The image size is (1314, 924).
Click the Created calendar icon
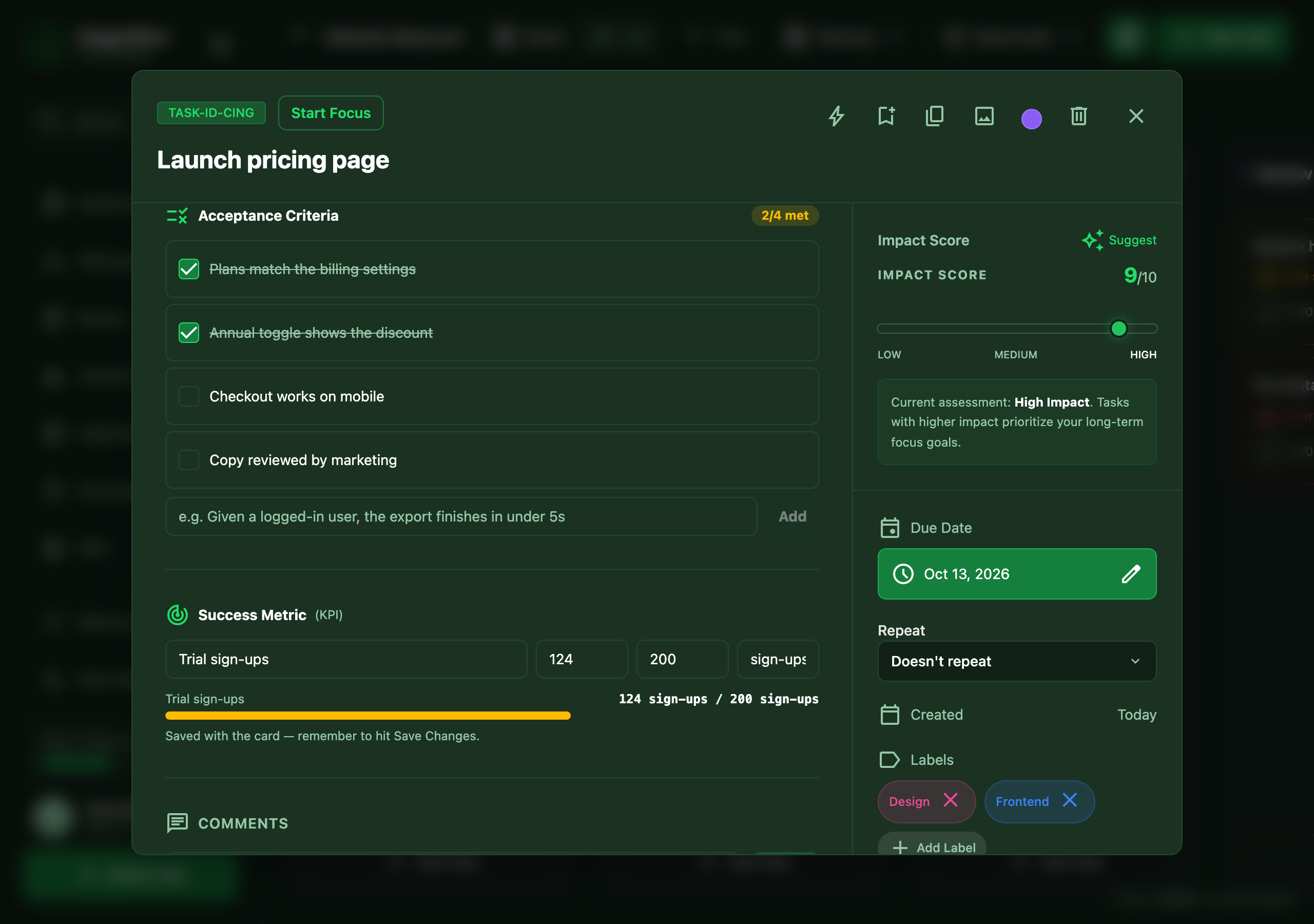tap(890, 715)
